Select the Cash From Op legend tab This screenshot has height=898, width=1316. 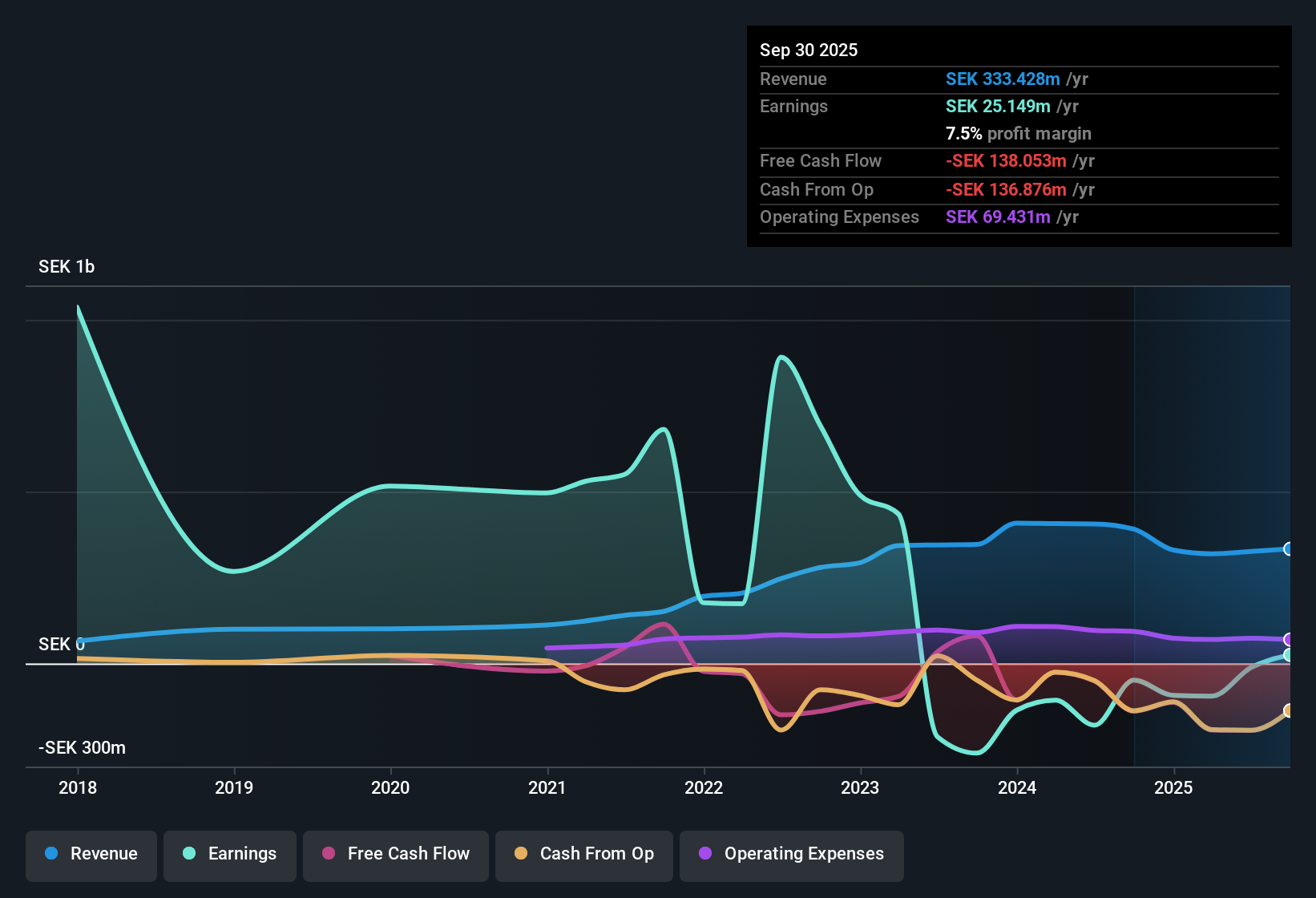(583, 854)
